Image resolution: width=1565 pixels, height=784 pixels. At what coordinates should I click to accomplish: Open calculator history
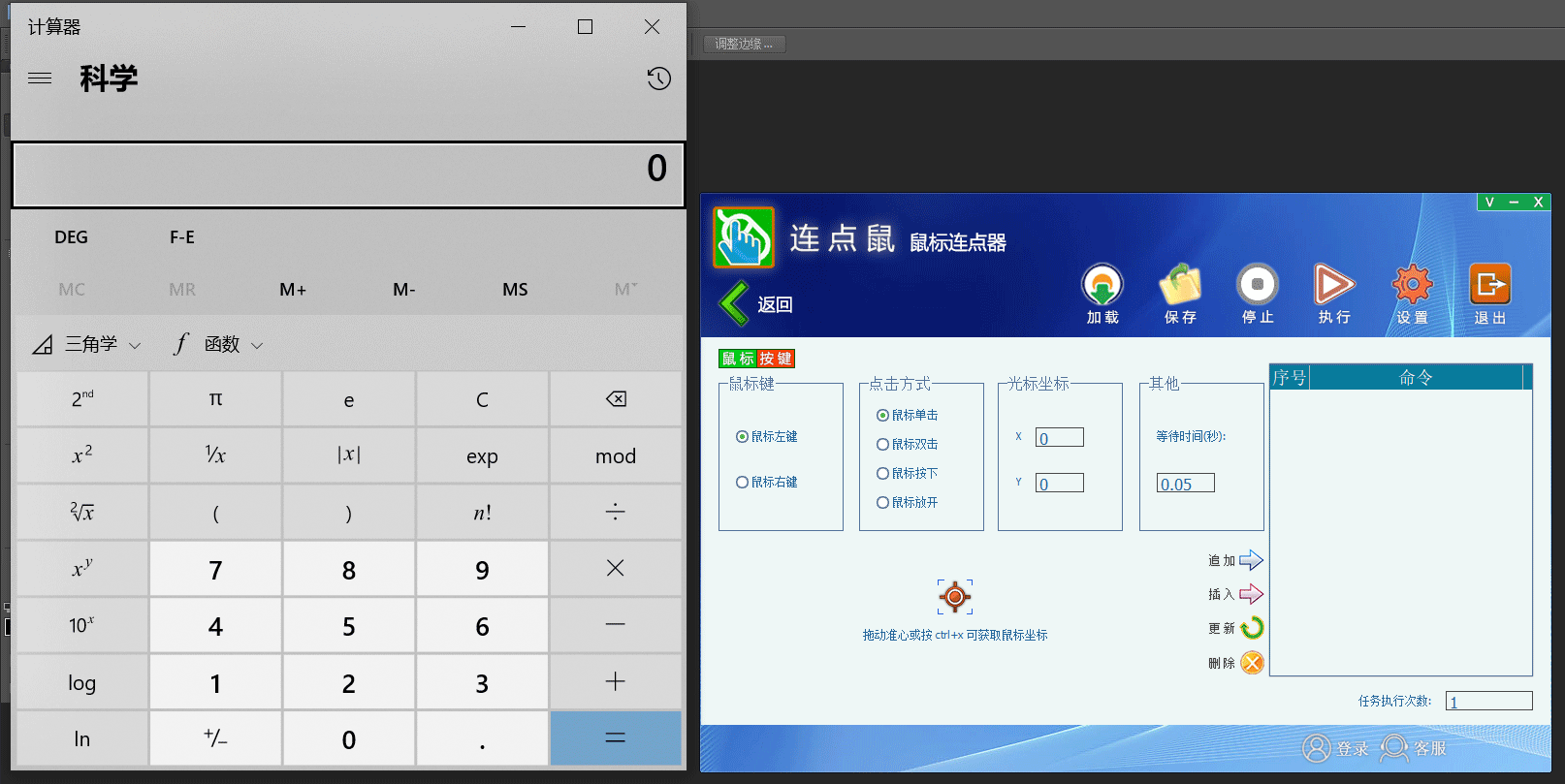[659, 78]
